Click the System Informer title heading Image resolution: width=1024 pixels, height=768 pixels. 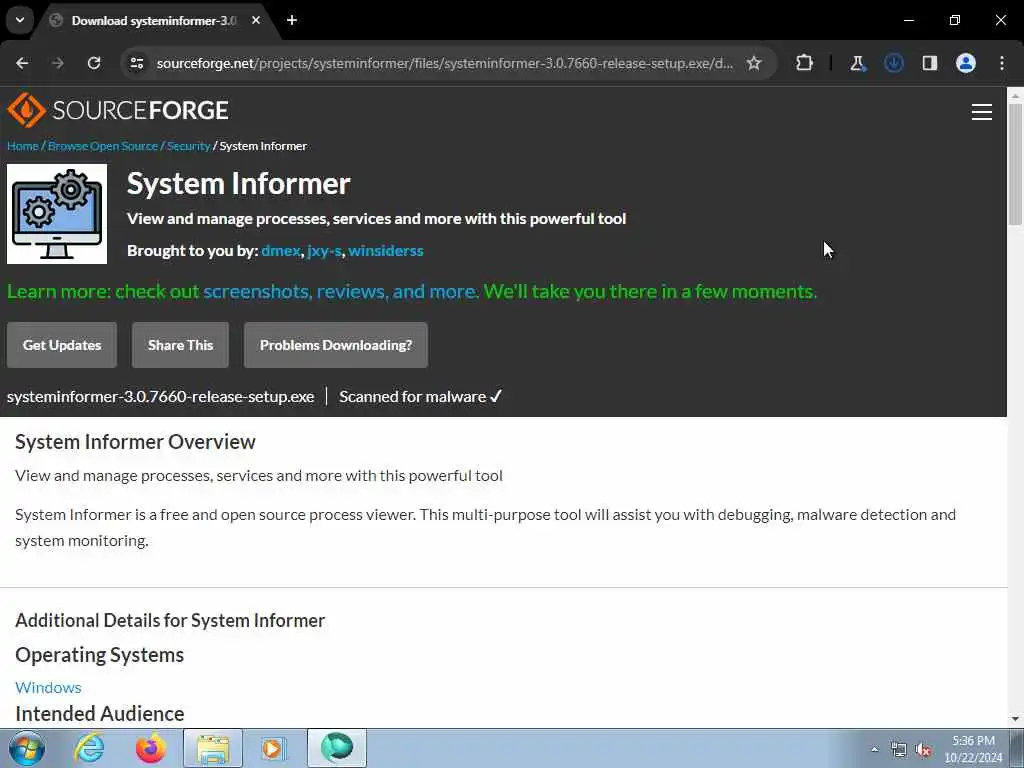coord(238,184)
